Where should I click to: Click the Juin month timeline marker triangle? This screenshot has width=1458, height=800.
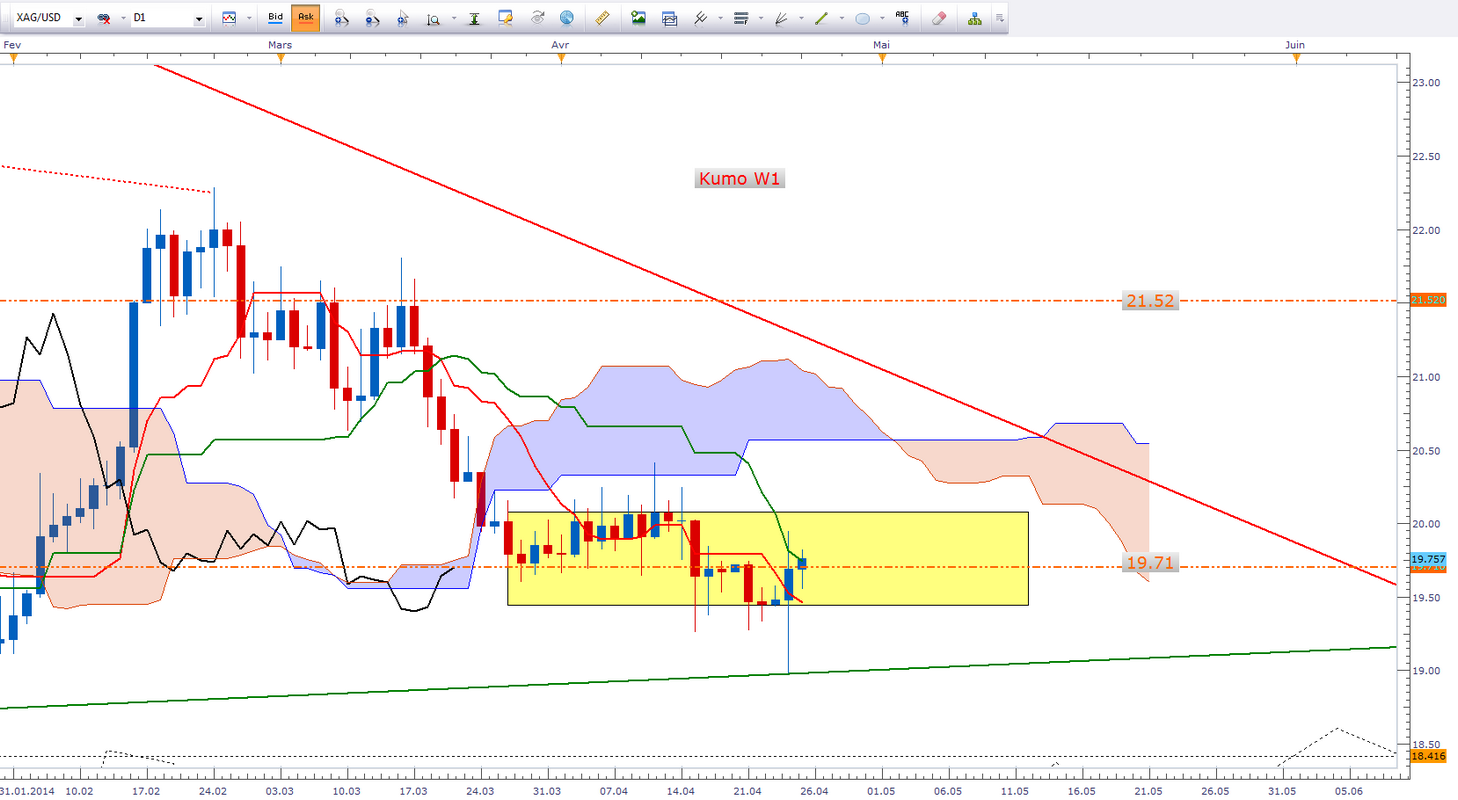1297,58
